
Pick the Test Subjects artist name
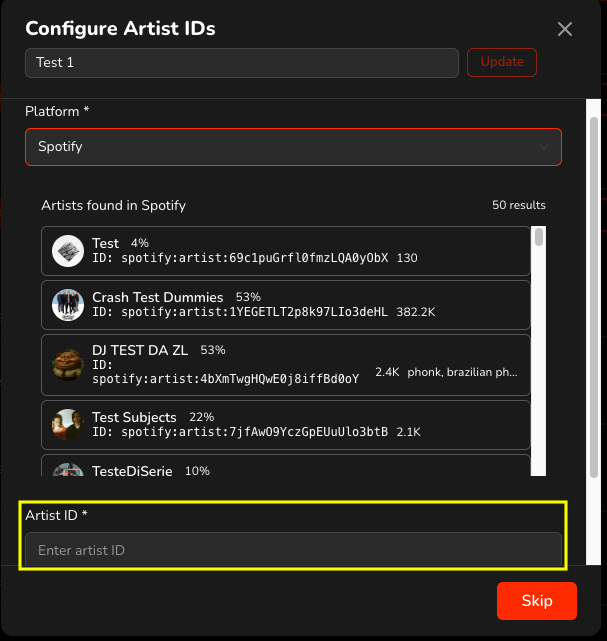click(x=134, y=417)
